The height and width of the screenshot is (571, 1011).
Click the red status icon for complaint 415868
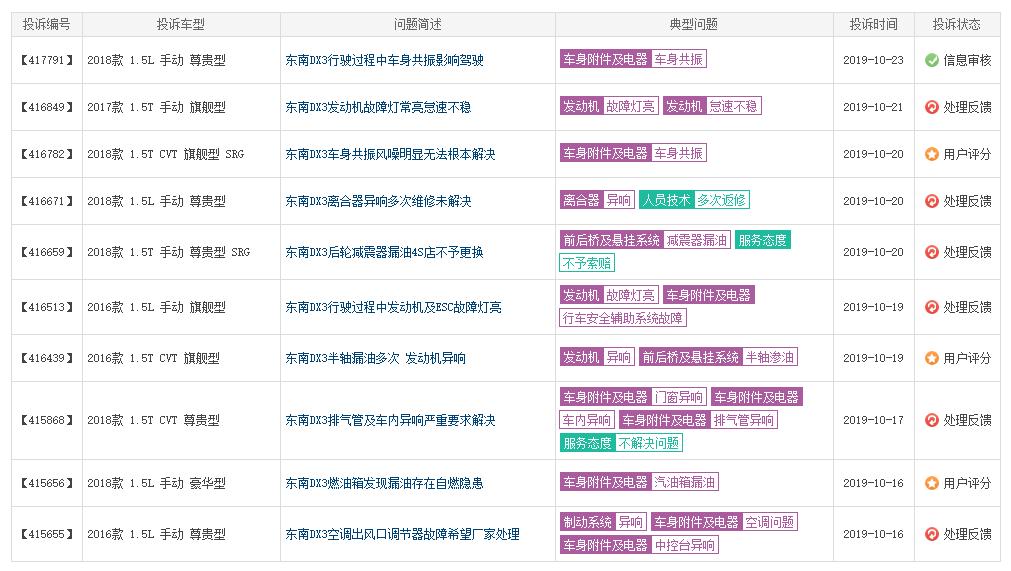click(x=932, y=420)
